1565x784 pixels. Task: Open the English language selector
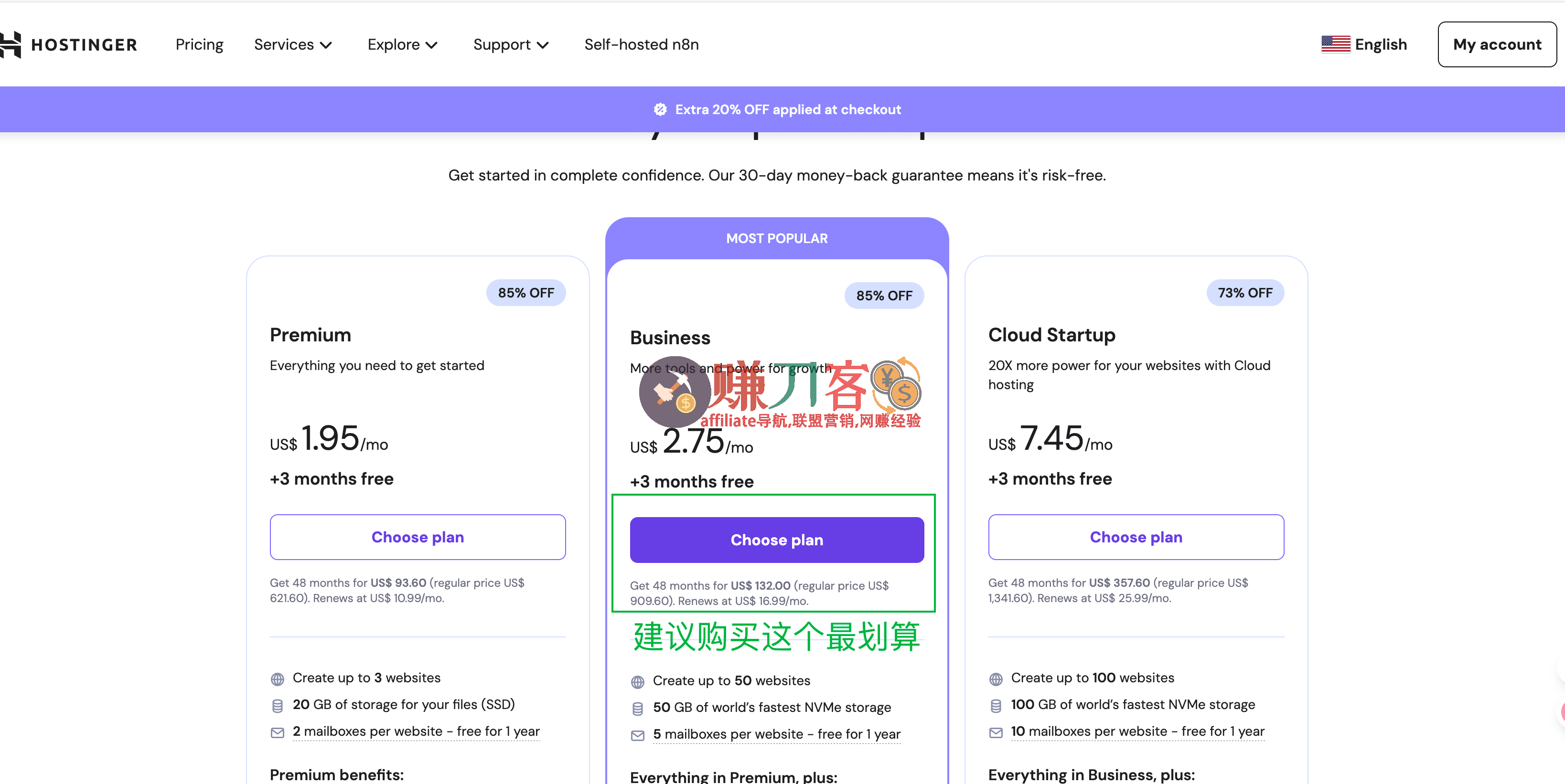tap(1381, 44)
